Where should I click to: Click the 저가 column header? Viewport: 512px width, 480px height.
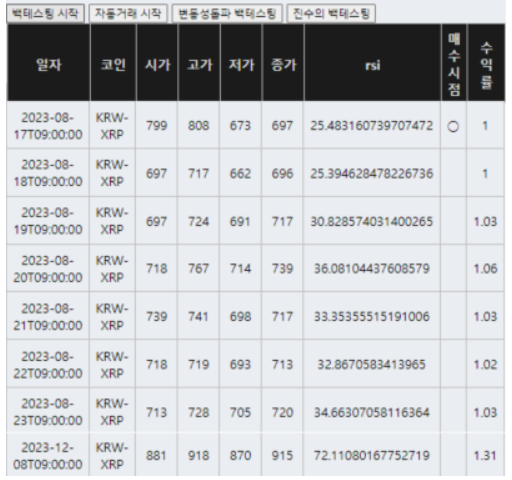[241, 63]
